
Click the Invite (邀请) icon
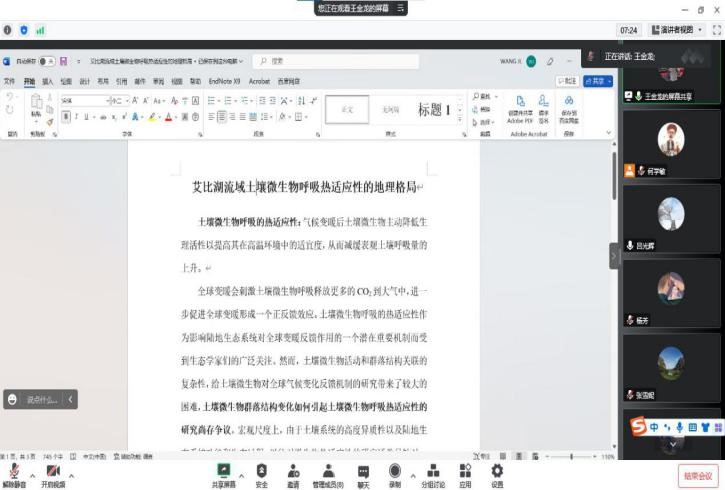click(293, 470)
